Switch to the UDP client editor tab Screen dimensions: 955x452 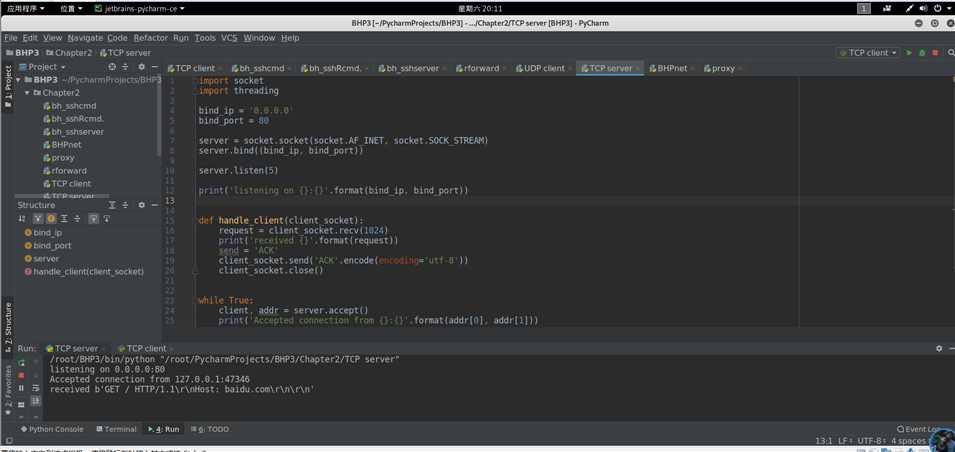[x=544, y=68]
